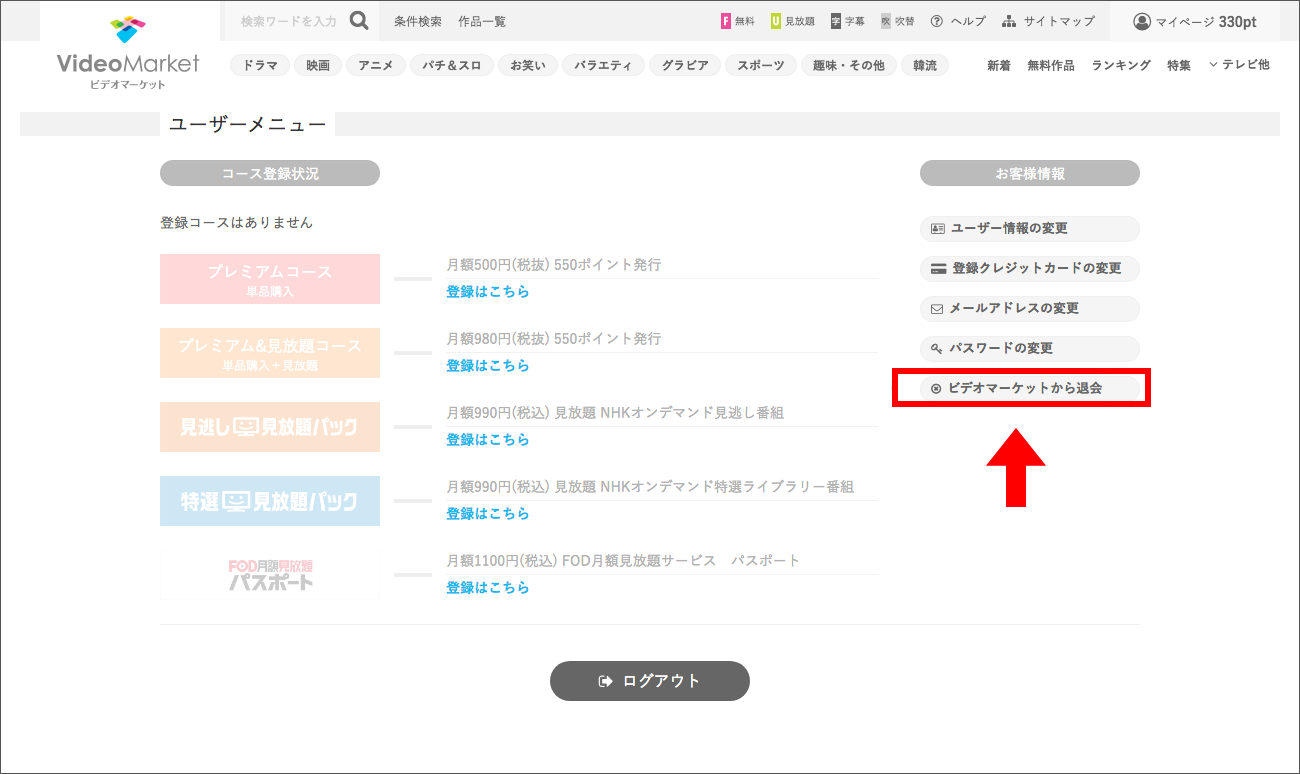Select the パチ&スロ category

452,65
